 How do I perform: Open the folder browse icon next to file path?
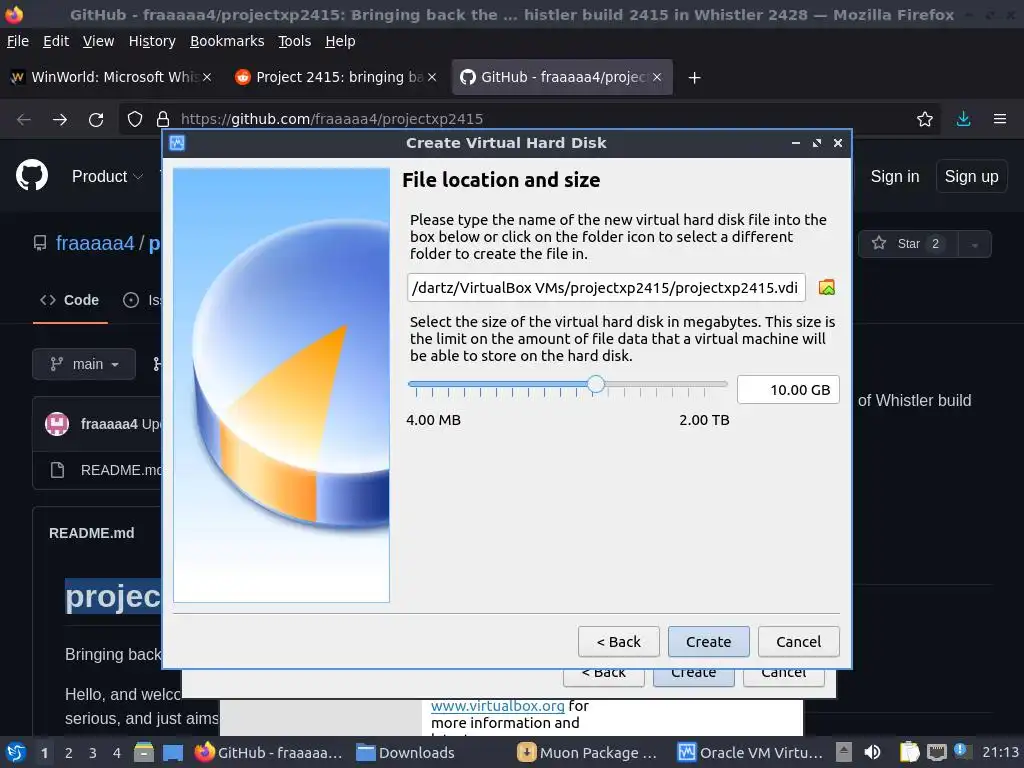(x=826, y=287)
